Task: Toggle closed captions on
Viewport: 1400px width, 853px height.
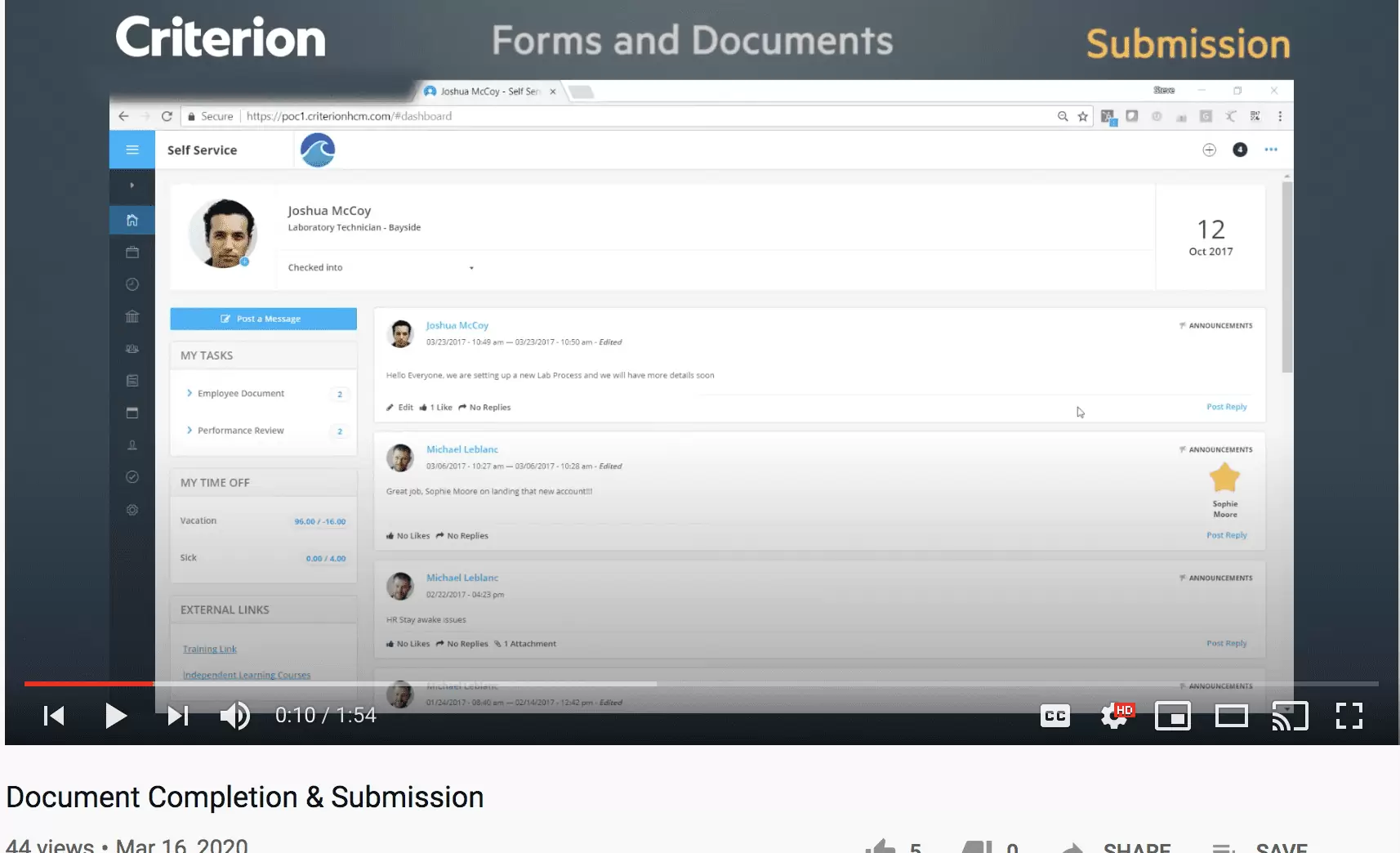Action: click(x=1054, y=716)
